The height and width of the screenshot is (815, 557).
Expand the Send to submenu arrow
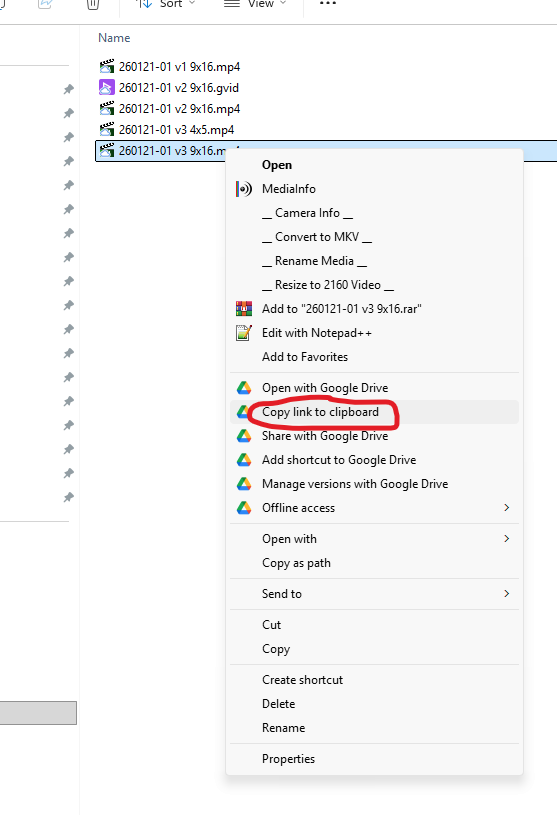[507, 594]
